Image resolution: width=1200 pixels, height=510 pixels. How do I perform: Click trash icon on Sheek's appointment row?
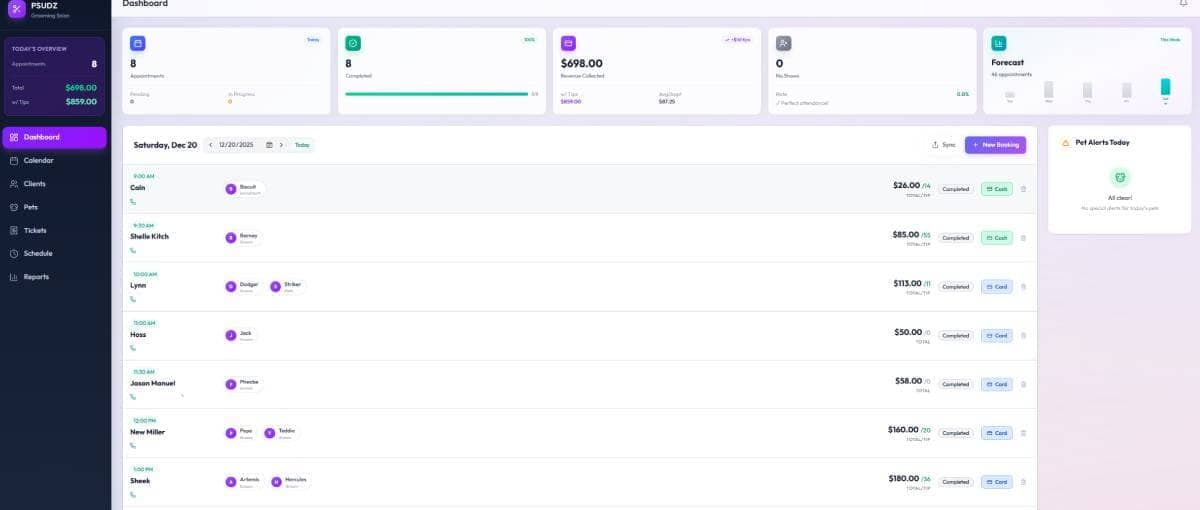[x=1023, y=482]
